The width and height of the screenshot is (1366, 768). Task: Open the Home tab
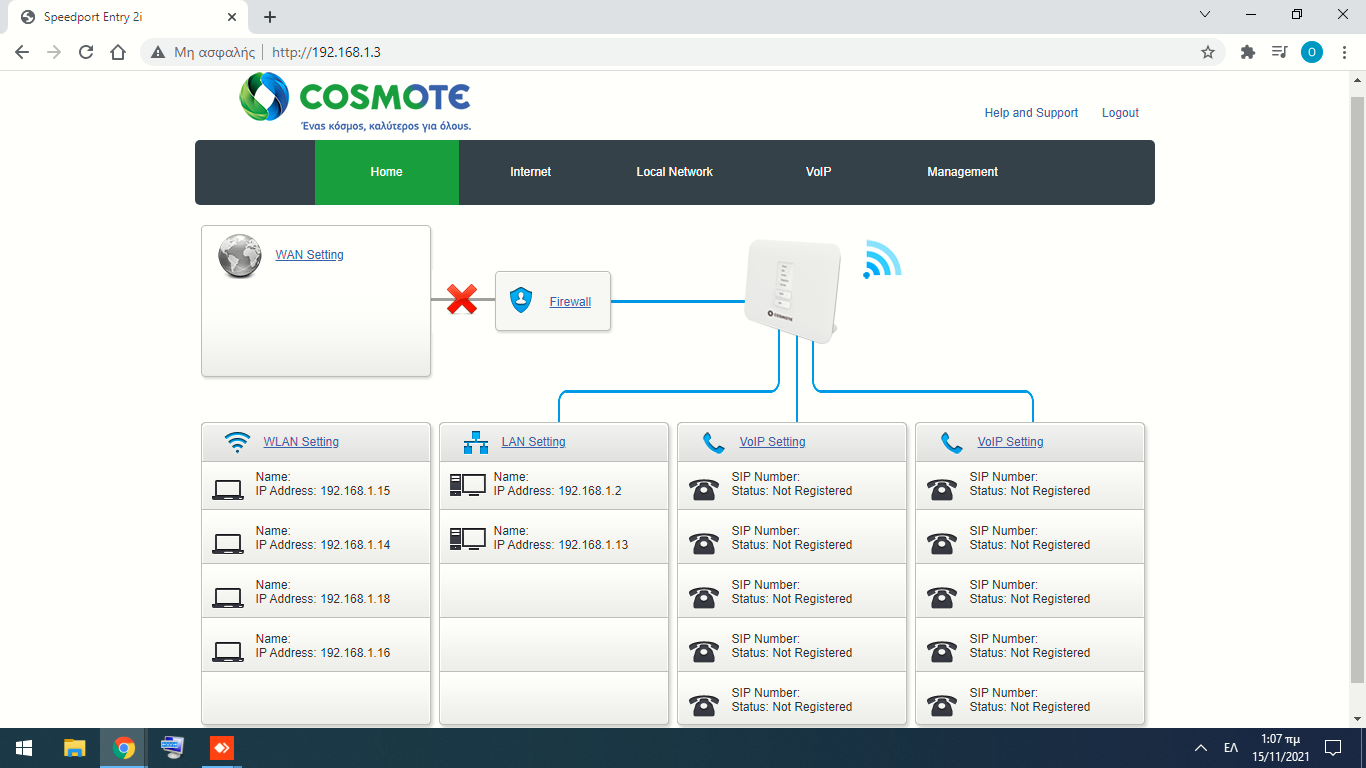tap(387, 172)
